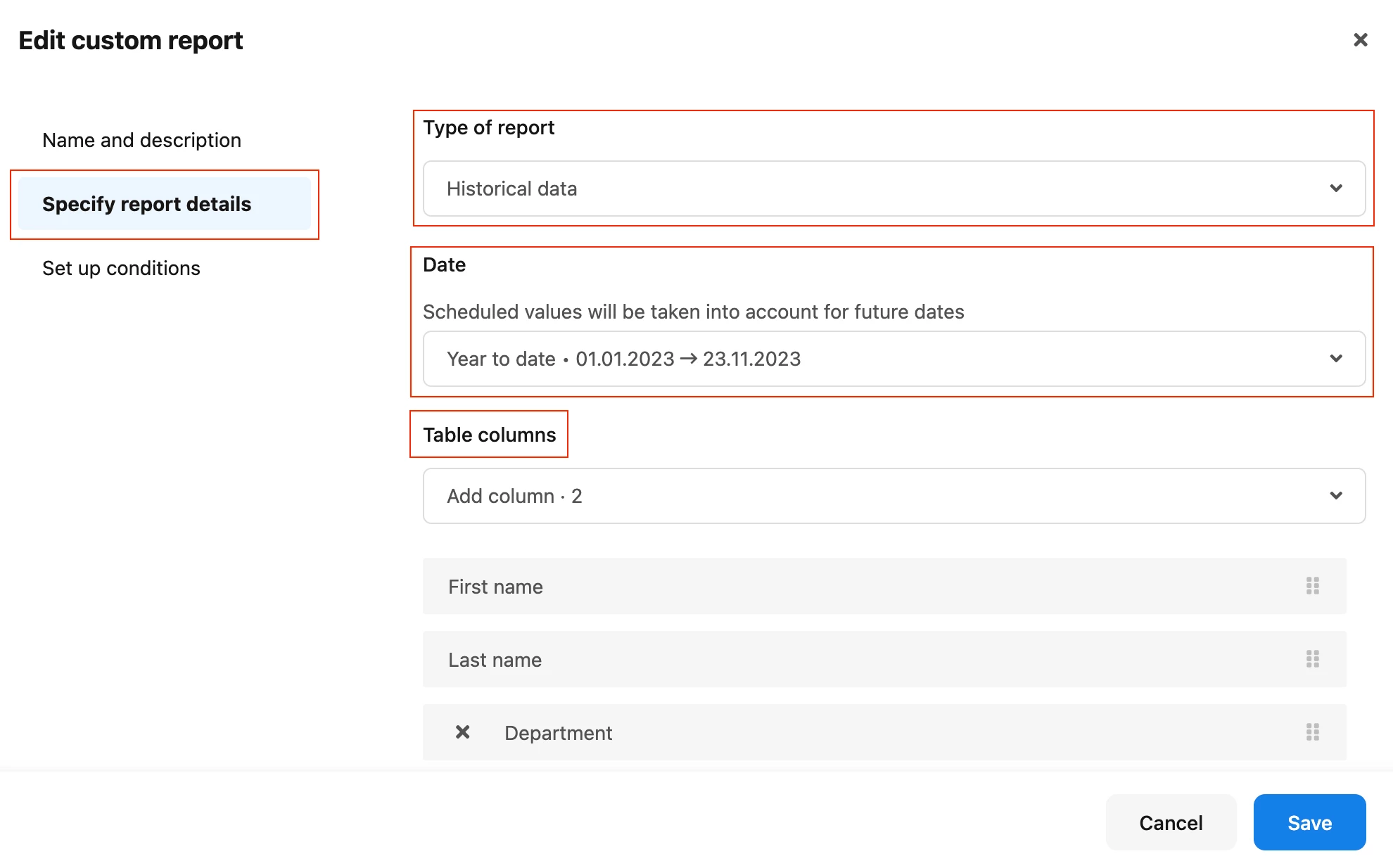Go to Name and description step

click(141, 140)
